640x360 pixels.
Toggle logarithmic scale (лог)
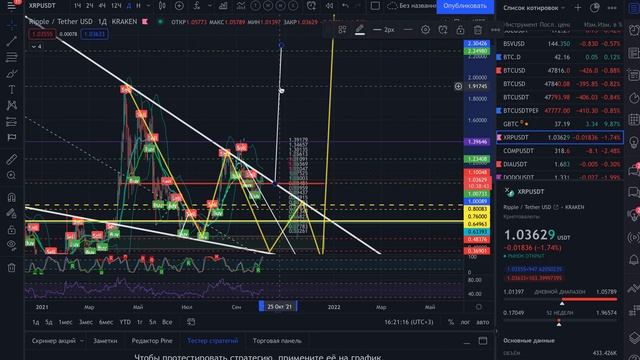click(465, 322)
